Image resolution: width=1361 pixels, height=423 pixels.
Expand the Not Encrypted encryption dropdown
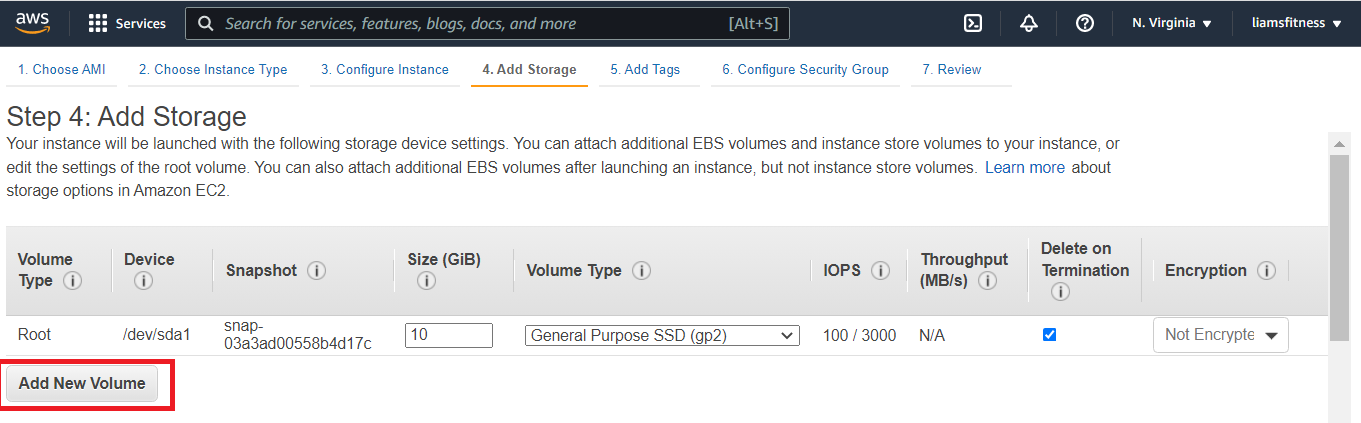(1220, 335)
